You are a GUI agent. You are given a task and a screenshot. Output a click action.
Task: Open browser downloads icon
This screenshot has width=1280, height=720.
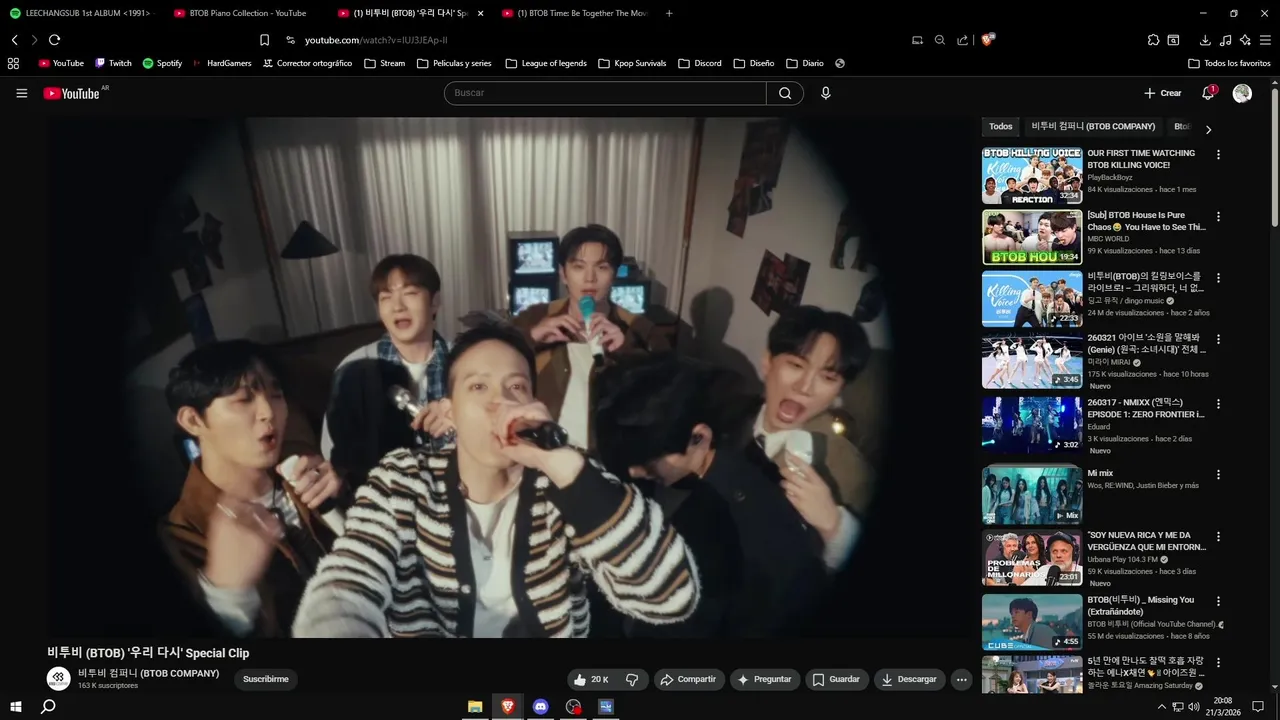click(x=1205, y=40)
